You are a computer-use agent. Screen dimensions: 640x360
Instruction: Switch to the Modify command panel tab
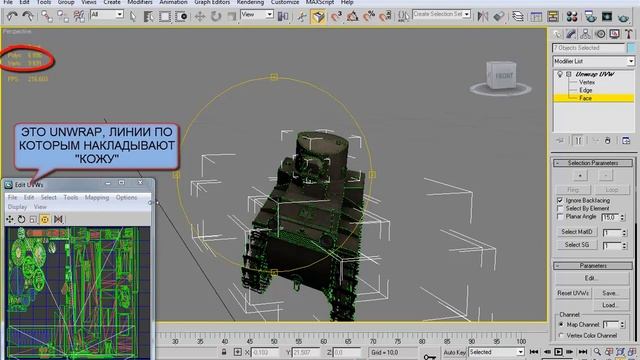pos(571,34)
